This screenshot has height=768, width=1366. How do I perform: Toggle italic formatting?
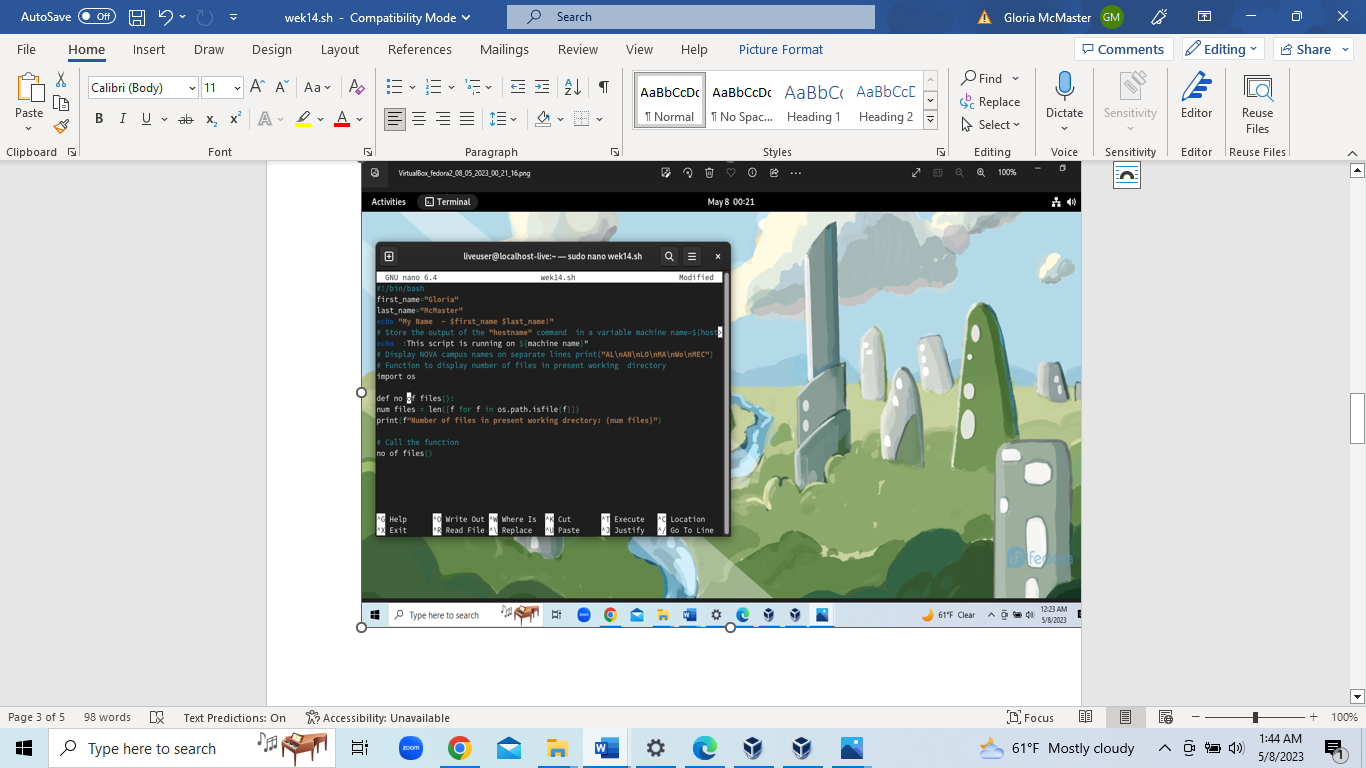click(123, 119)
